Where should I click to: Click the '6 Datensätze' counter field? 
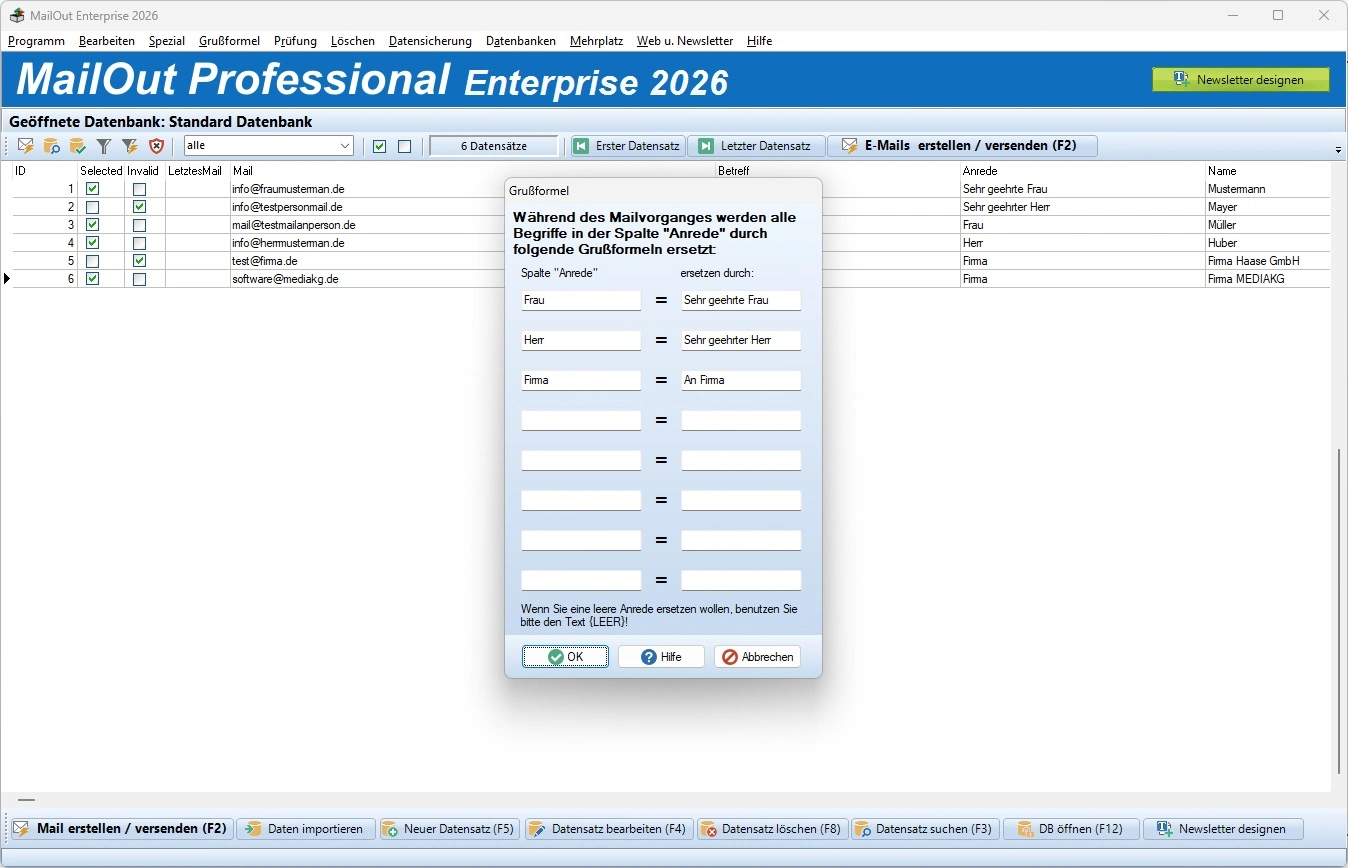(x=493, y=146)
